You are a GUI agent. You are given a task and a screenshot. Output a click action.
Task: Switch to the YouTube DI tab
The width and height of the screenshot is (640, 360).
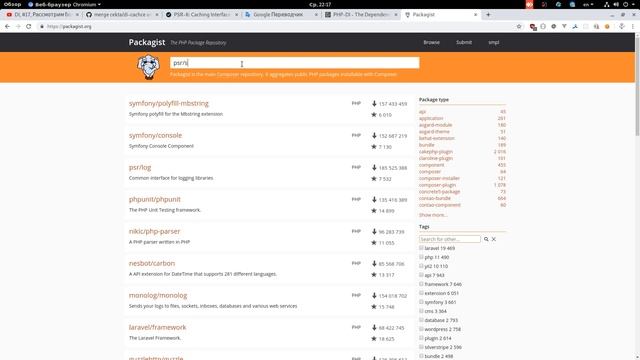point(42,15)
